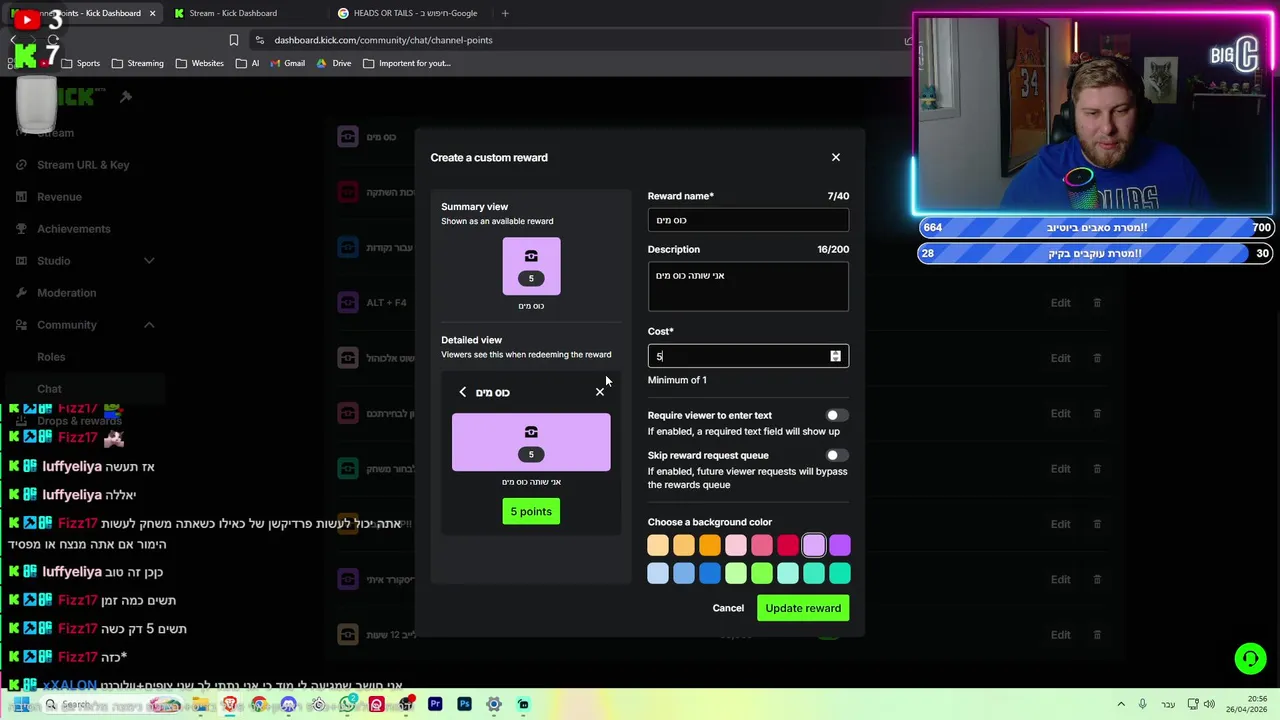Click the Cost input field
This screenshot has width=1280, height=720.
click(x=748, y=356)
